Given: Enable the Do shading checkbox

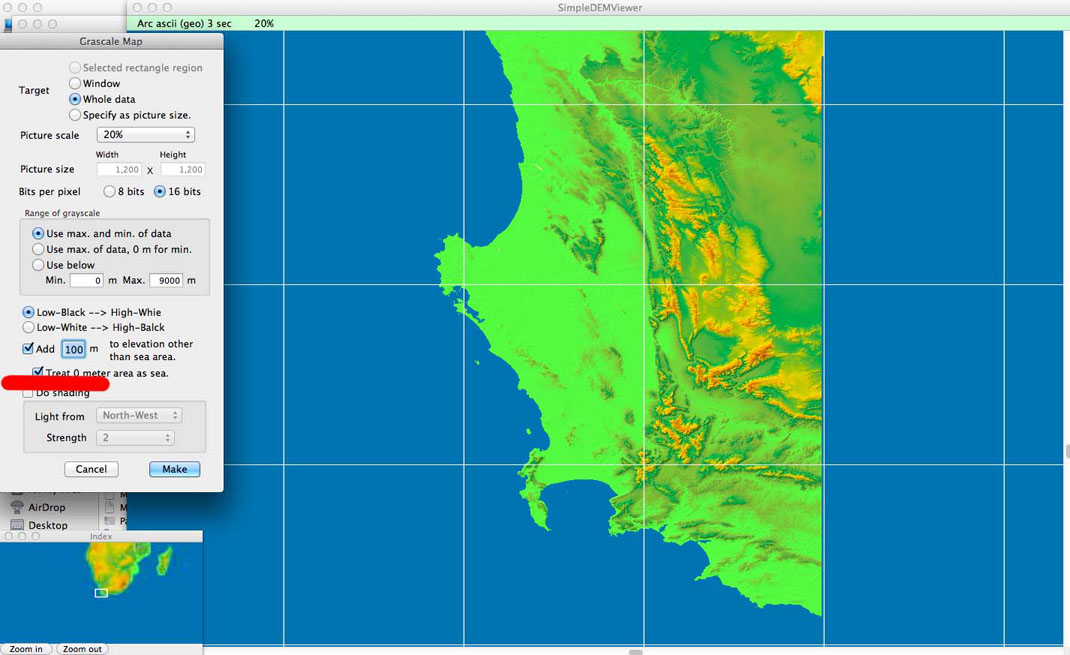Looking at the screenshot, I should click(28, 393).
